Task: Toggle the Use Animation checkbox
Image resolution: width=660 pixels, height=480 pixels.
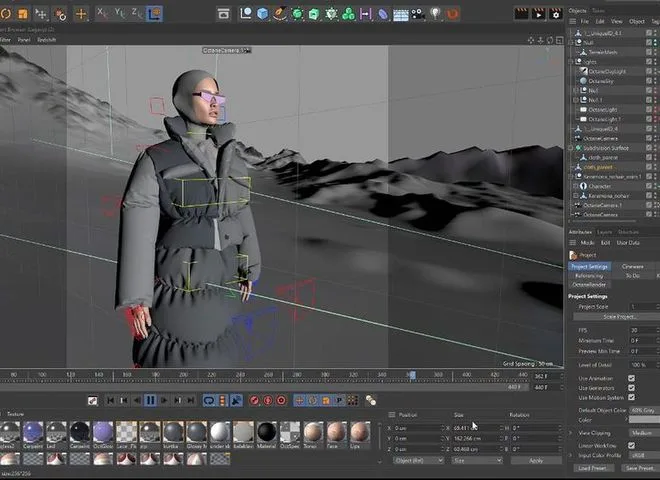Action: click(631, 378)
